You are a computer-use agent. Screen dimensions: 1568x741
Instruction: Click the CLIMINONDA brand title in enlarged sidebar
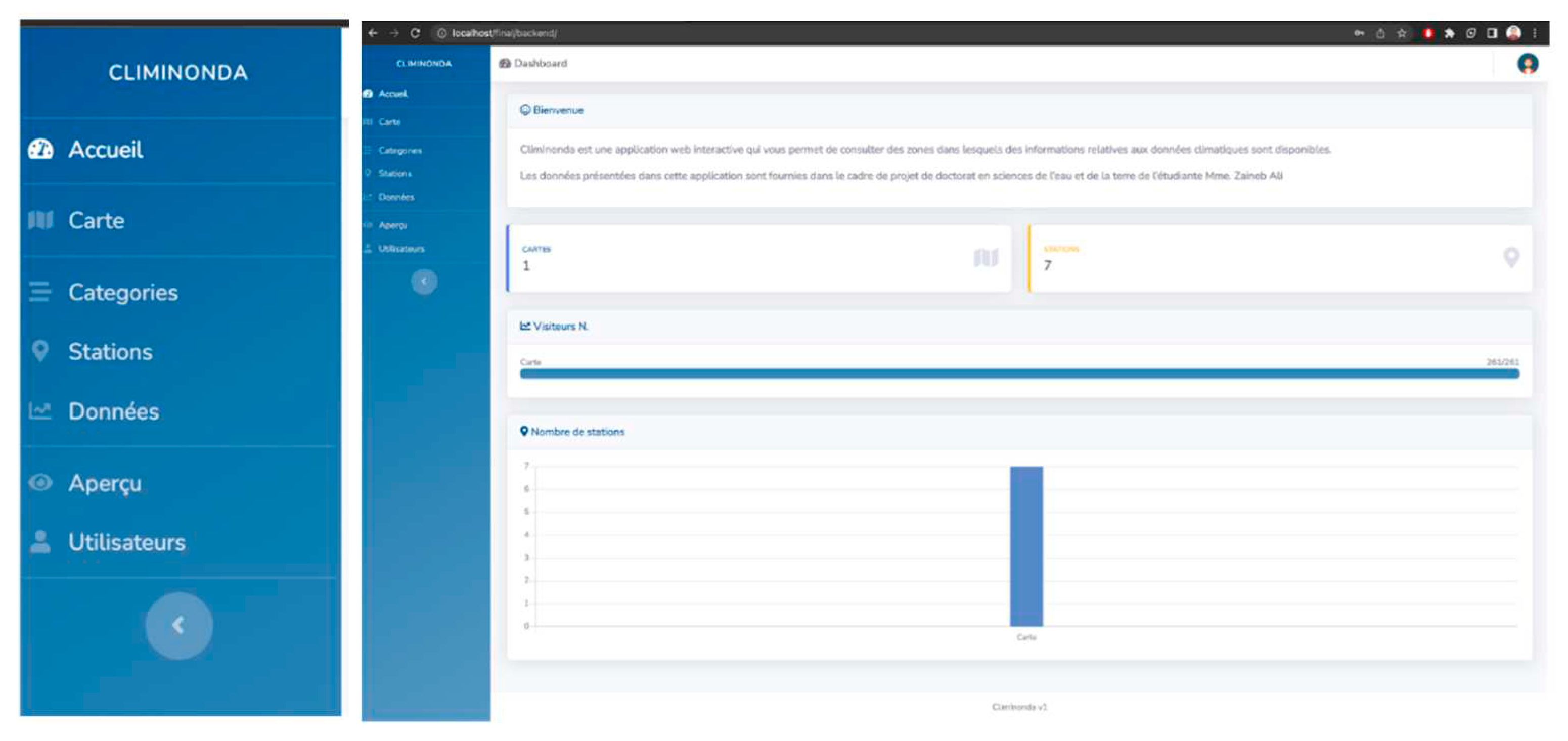[x=178, y=72]
